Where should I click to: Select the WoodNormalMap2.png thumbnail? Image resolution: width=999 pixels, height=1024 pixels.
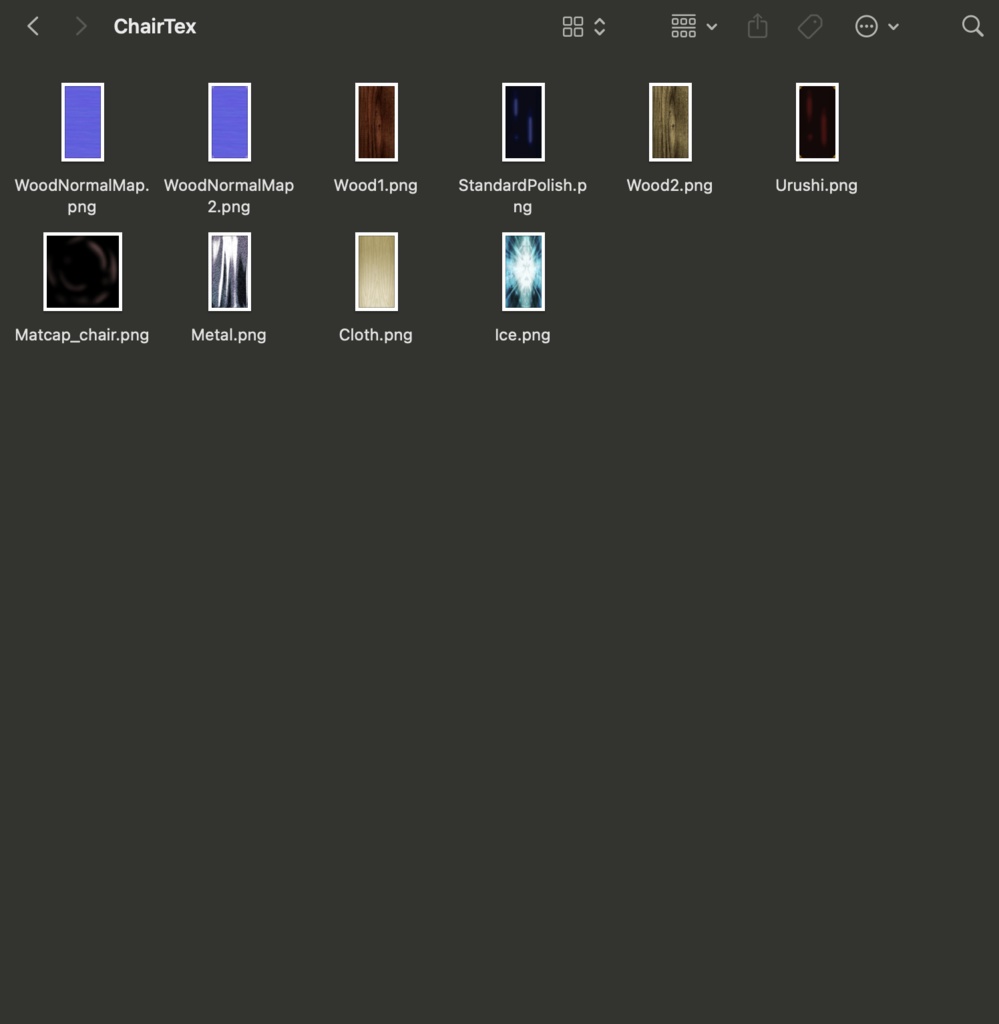pos(229,122)
